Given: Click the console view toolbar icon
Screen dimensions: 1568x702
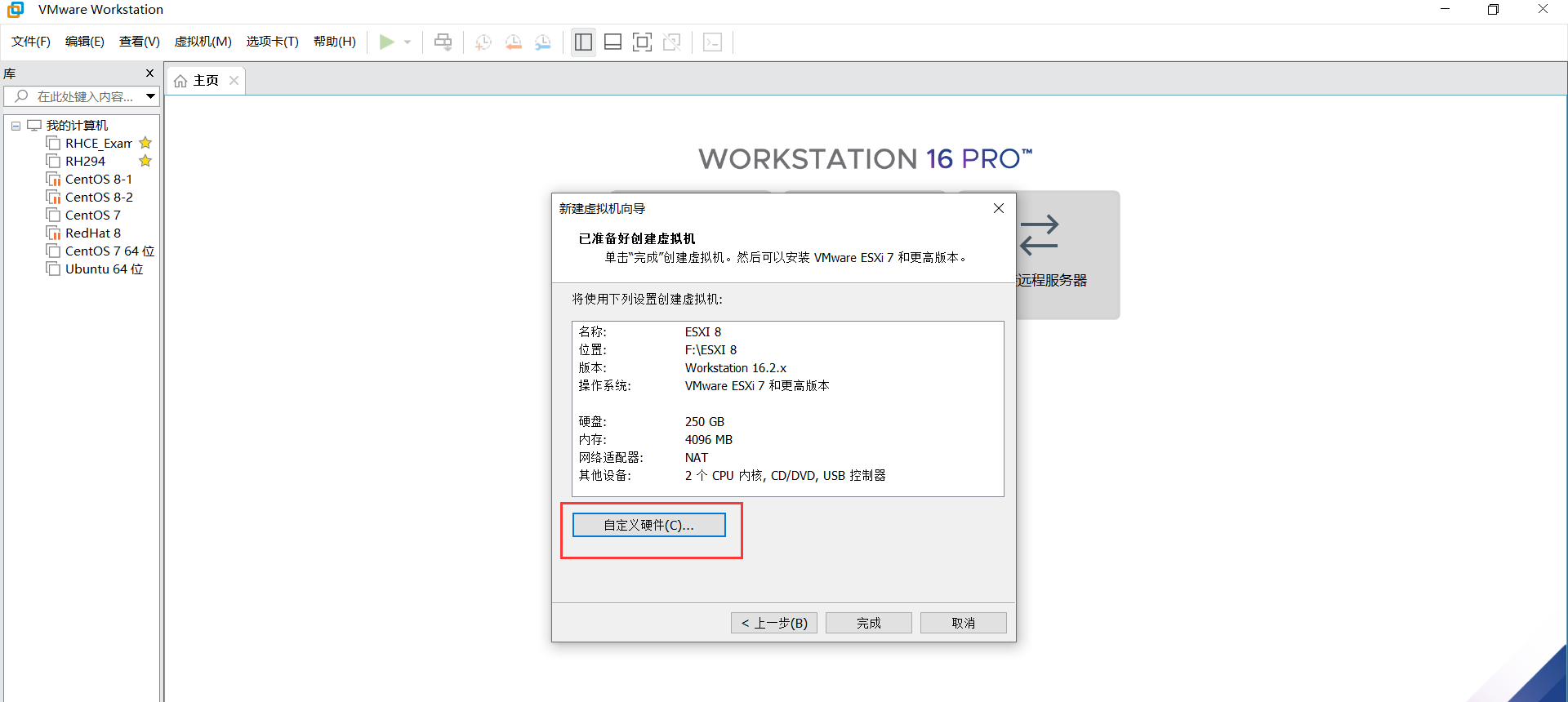Looking at the screenshot, I should [x=712, y=42].
